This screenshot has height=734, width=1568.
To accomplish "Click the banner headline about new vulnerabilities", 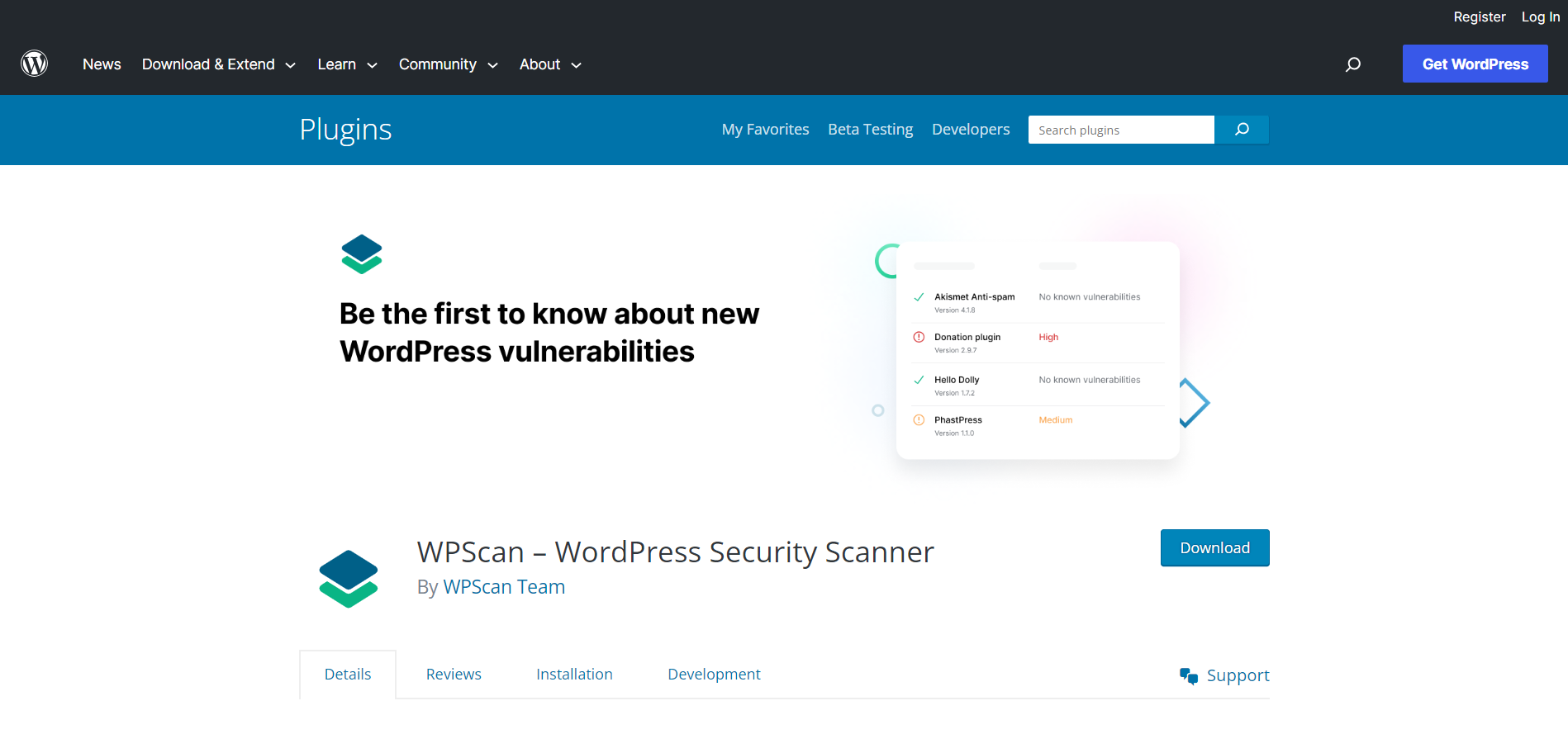I will 549,333.
